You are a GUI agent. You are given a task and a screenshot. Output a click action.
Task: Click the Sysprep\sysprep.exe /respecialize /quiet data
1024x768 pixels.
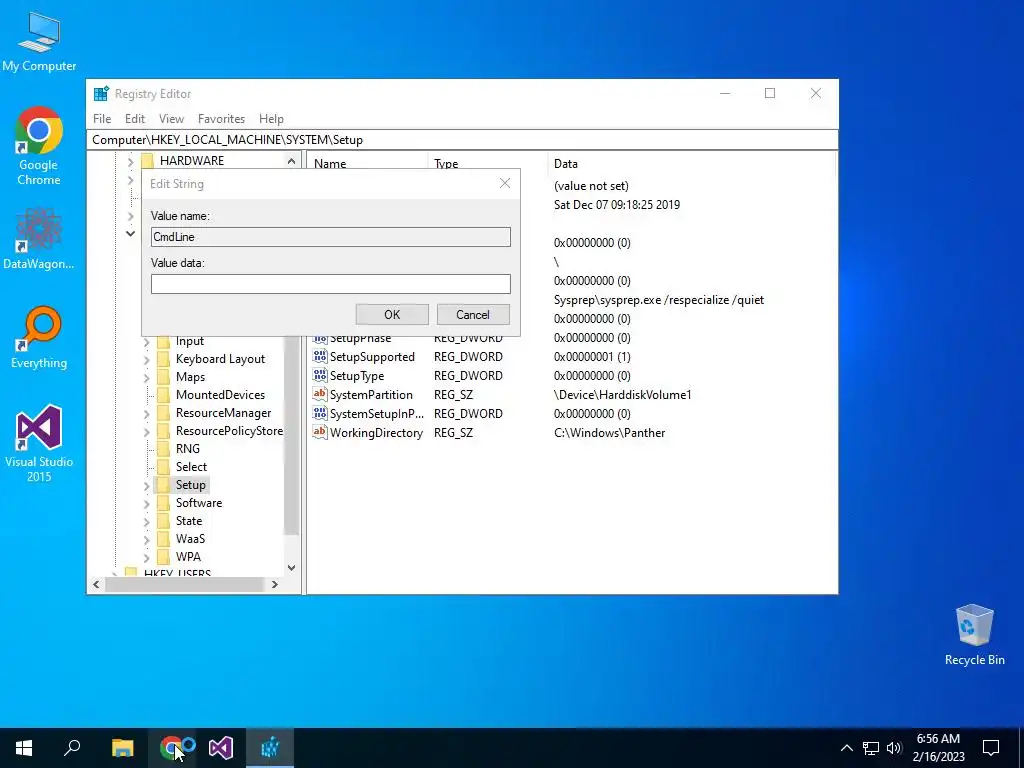[658, 300]
